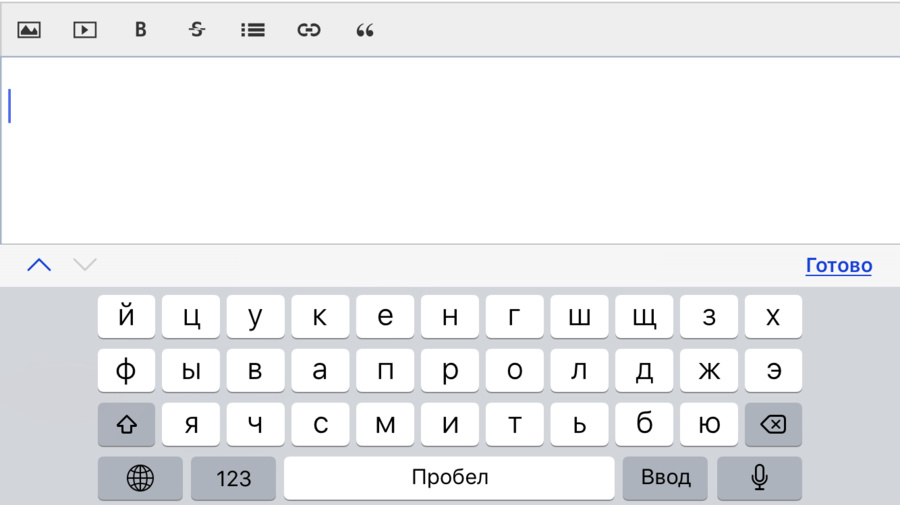
Task: Tap the ч key
Action: pos(255,424)
